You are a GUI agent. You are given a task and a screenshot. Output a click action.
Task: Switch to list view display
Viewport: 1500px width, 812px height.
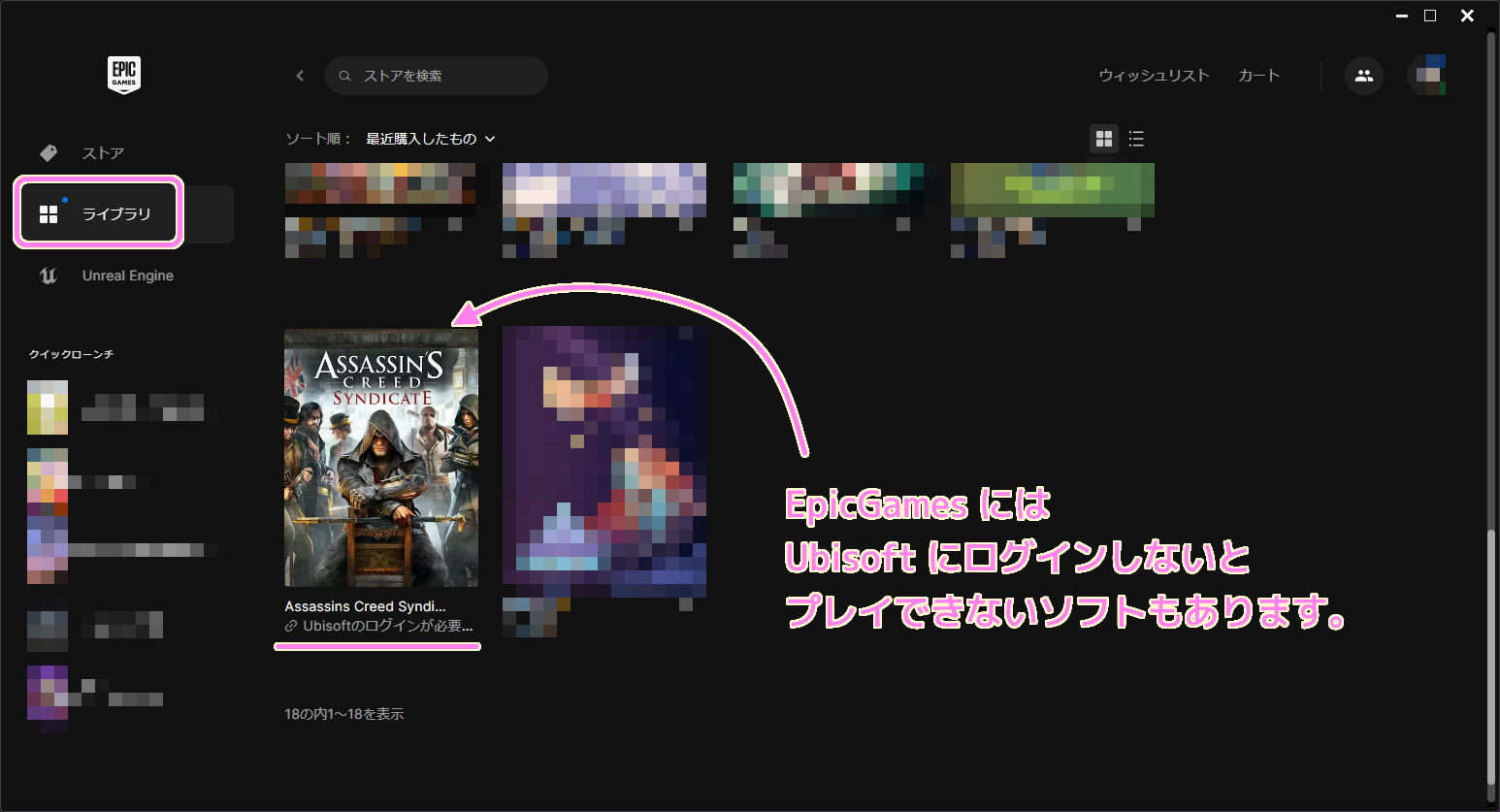[x=1136, y=139]
